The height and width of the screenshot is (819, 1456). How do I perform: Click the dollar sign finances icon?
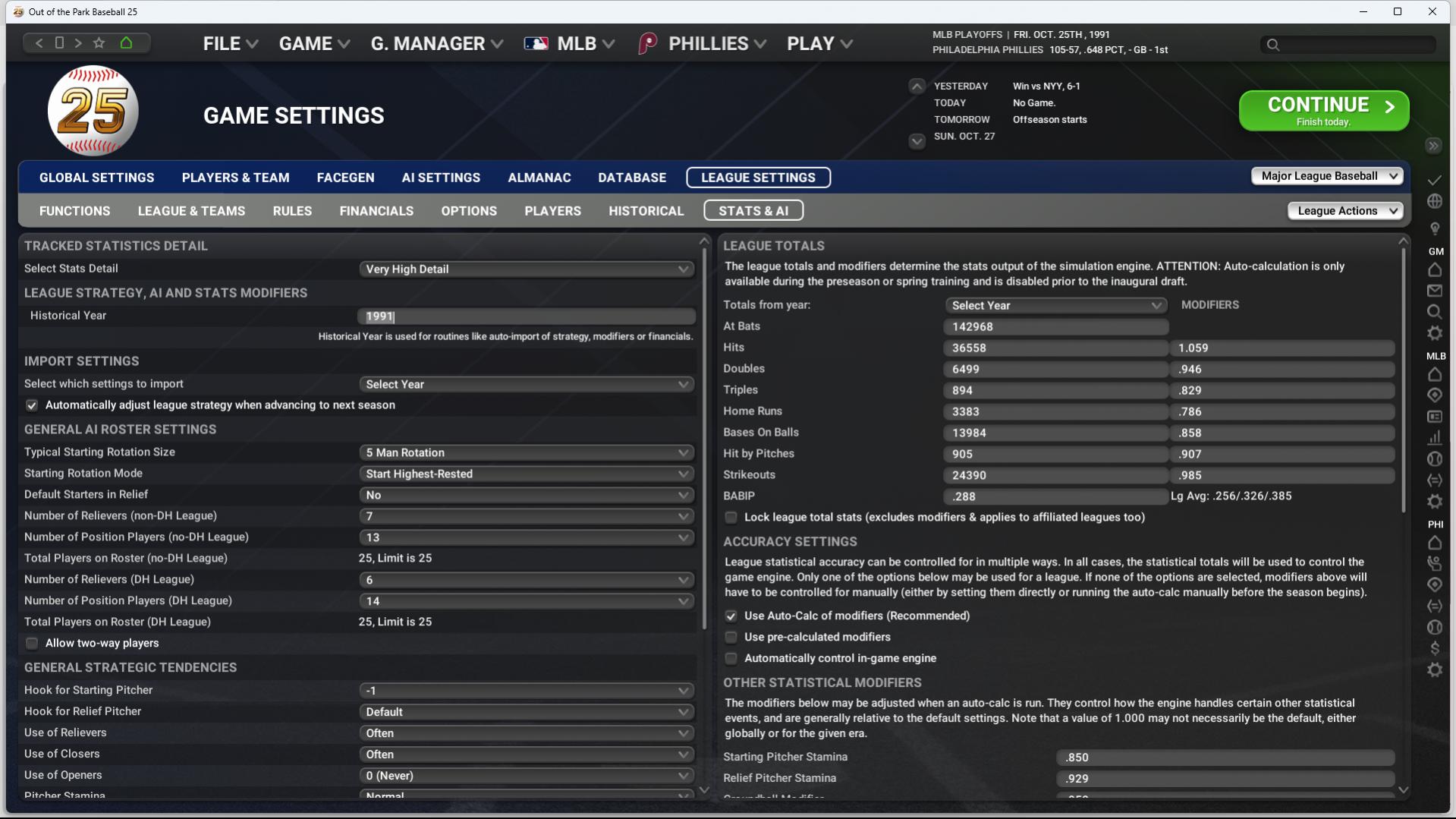(x=1434, y=648)
